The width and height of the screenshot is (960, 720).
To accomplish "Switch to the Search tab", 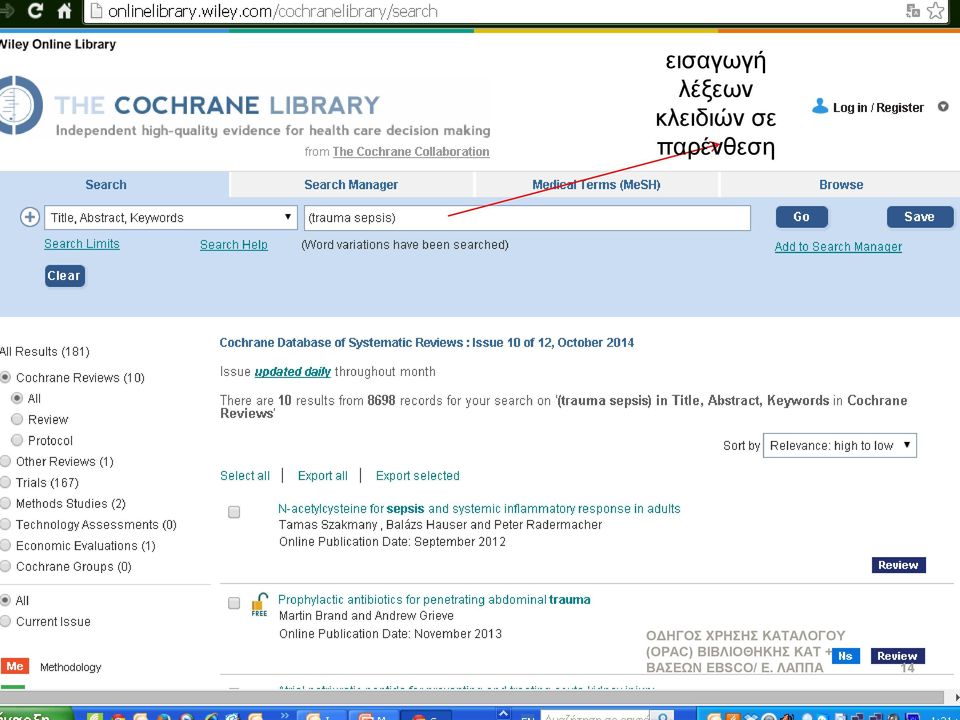I will [x=106, y=184].
